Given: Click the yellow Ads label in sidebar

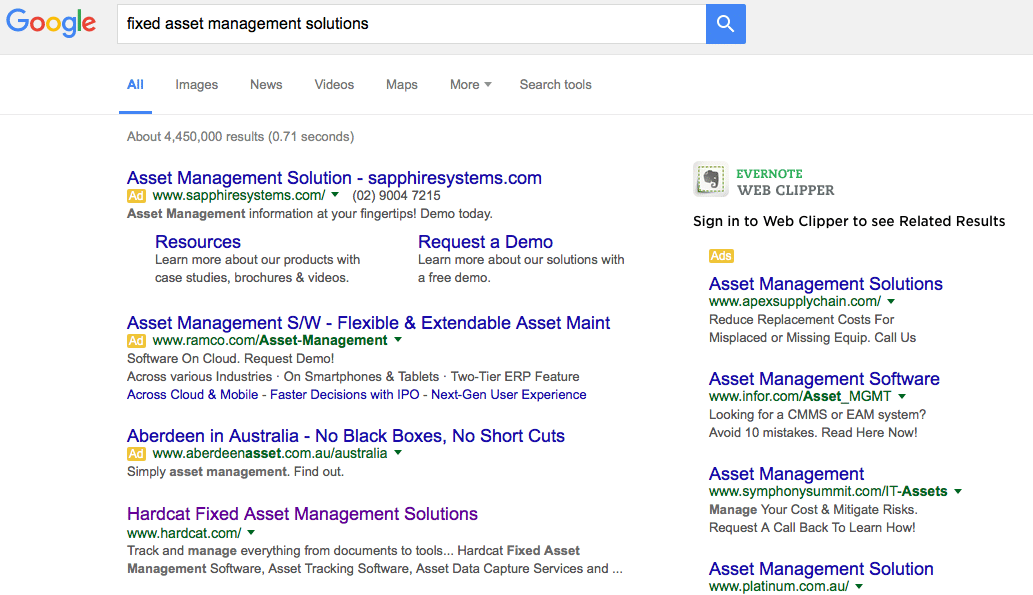Looking at the screenshot, I should 721,256.
